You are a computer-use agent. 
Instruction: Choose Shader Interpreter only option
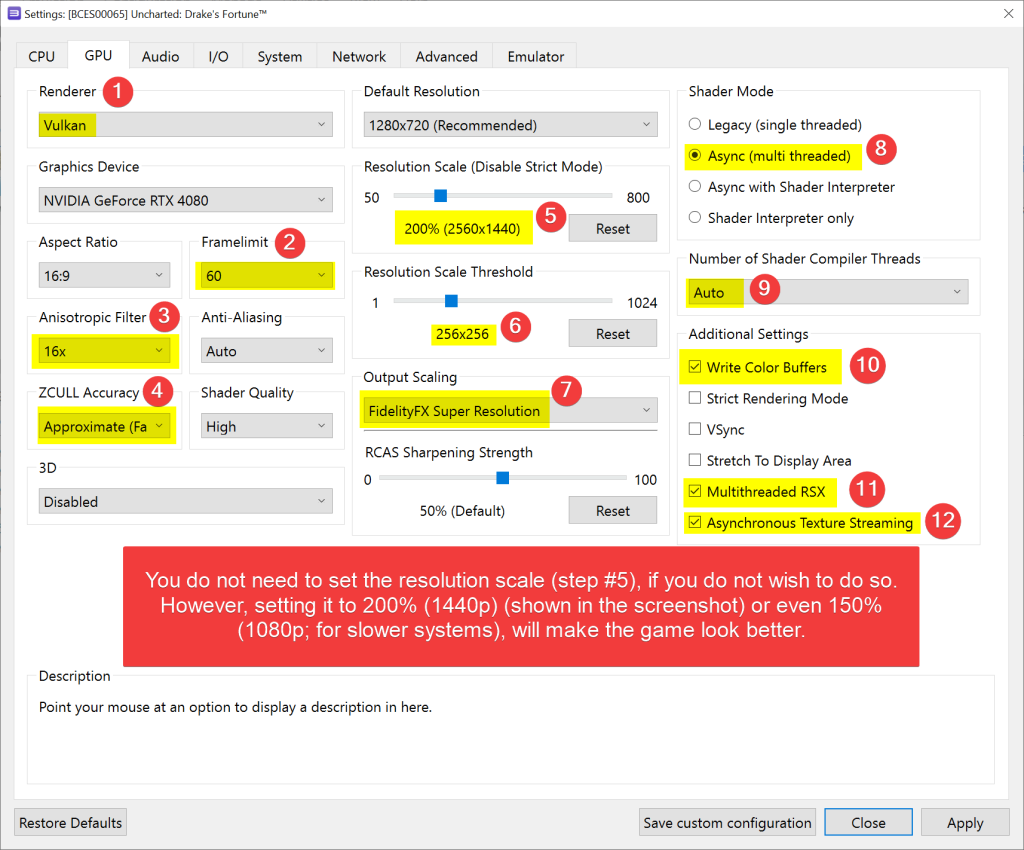695,218
